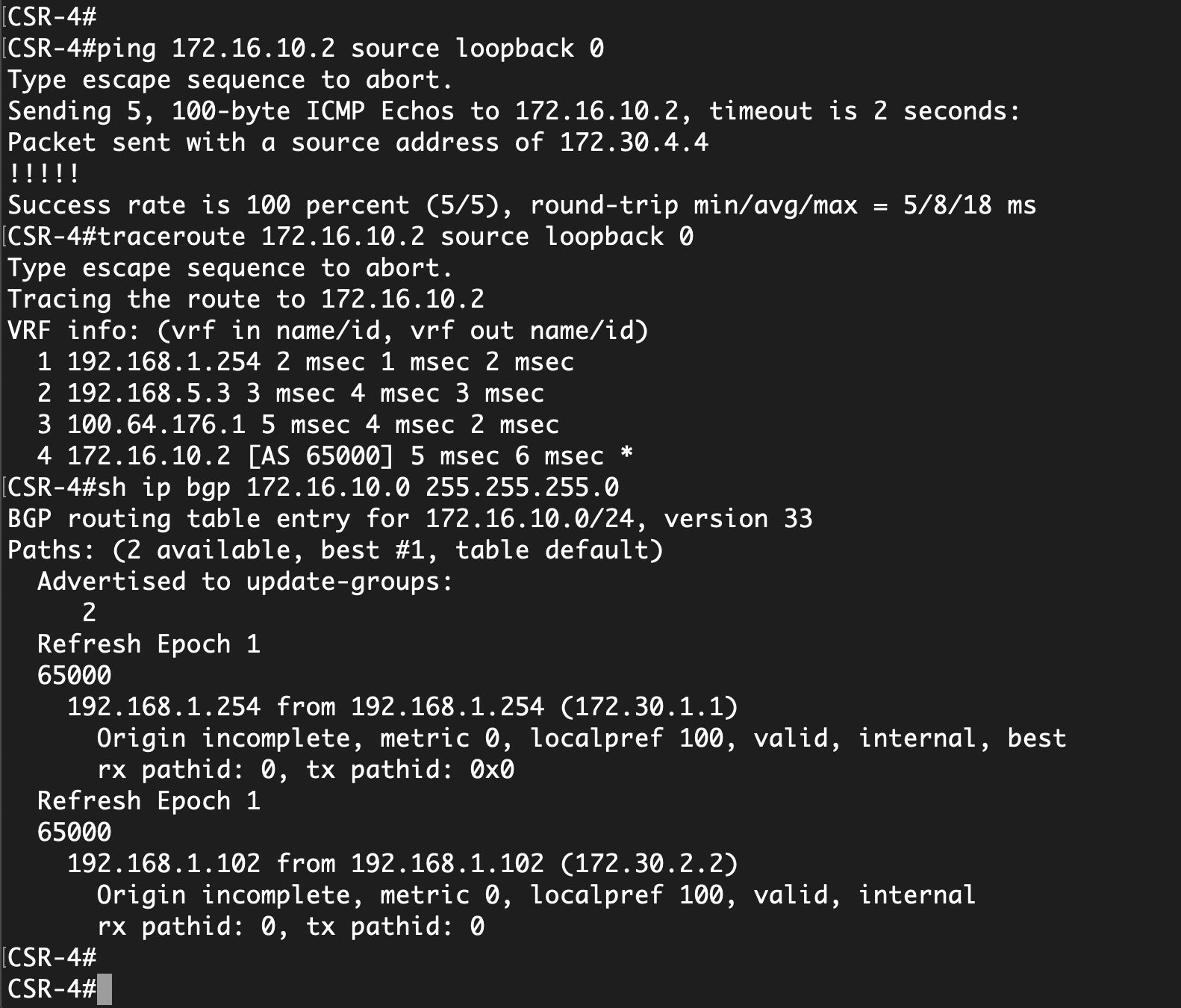Click the source address 172.30.4.4
Screen dimensions: 1181x1008
pos(634,143)
